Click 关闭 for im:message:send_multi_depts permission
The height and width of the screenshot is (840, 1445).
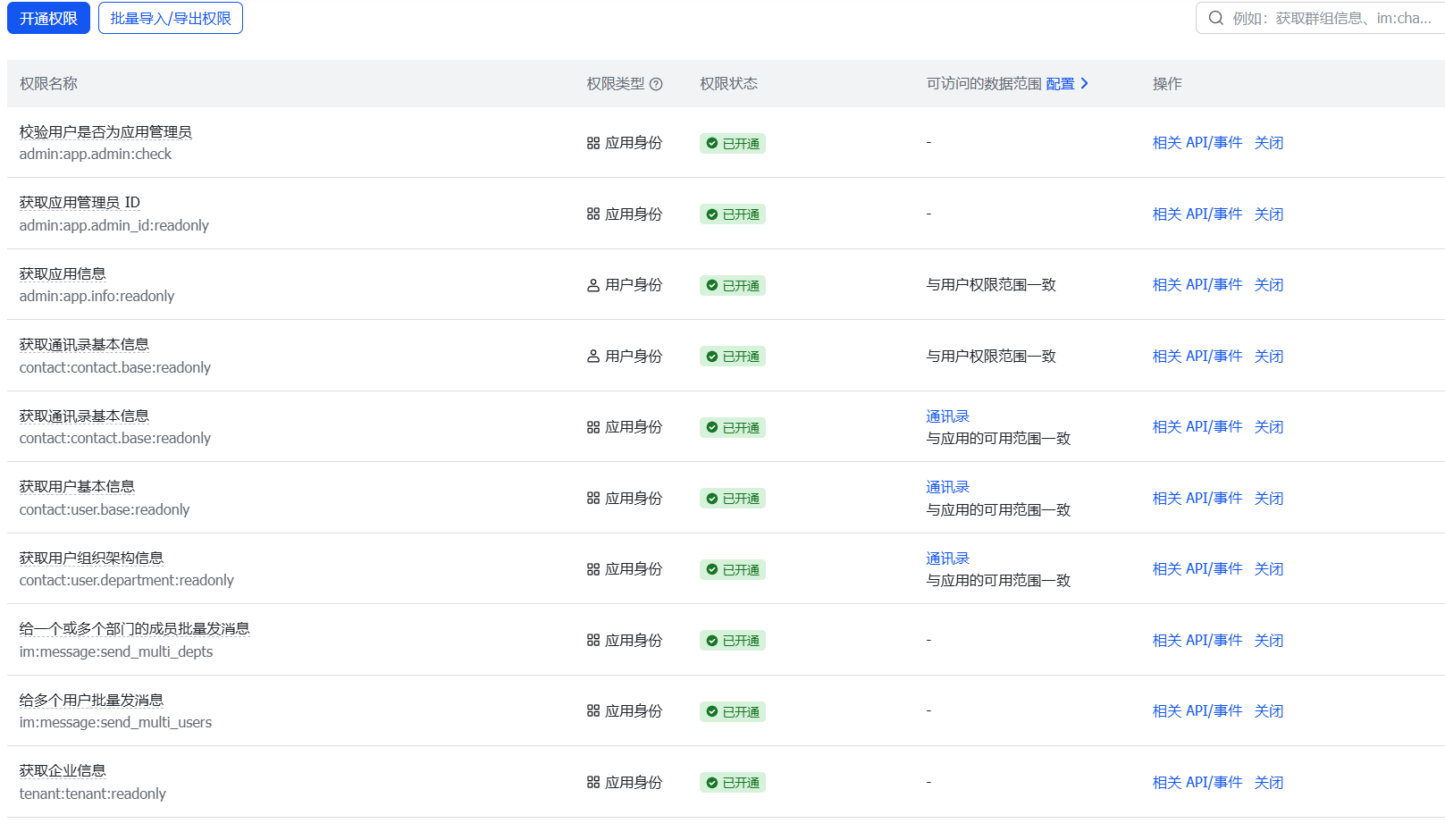tap(1268, 641)
